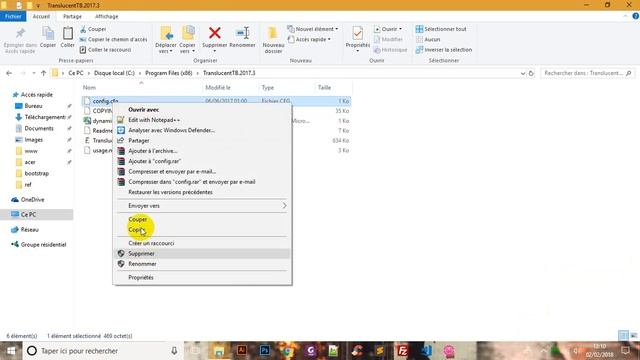Switch to the Accueil ribbon tab
This screenshot has height=360, width=640.
(41, 16)
